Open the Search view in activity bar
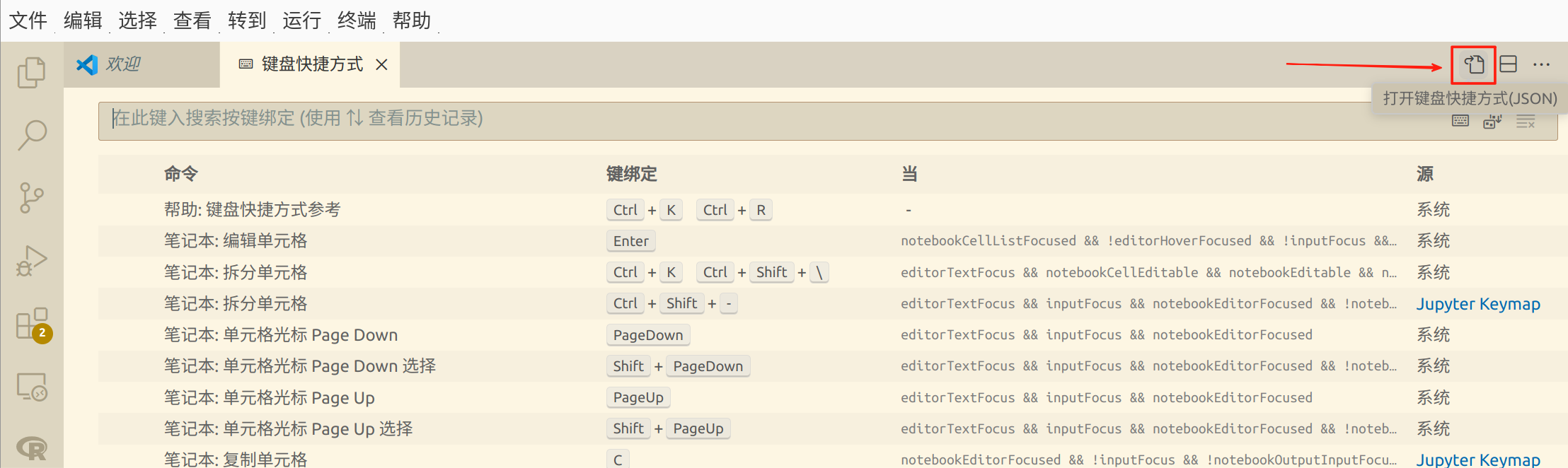The width and height of the screenshot is (1568, 468). 32,134
